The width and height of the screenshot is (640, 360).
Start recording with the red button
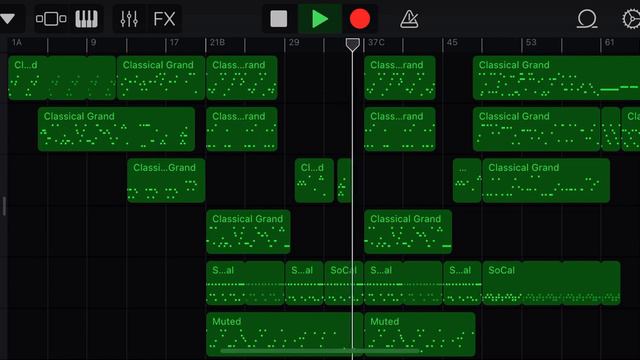tap(360, 19)
